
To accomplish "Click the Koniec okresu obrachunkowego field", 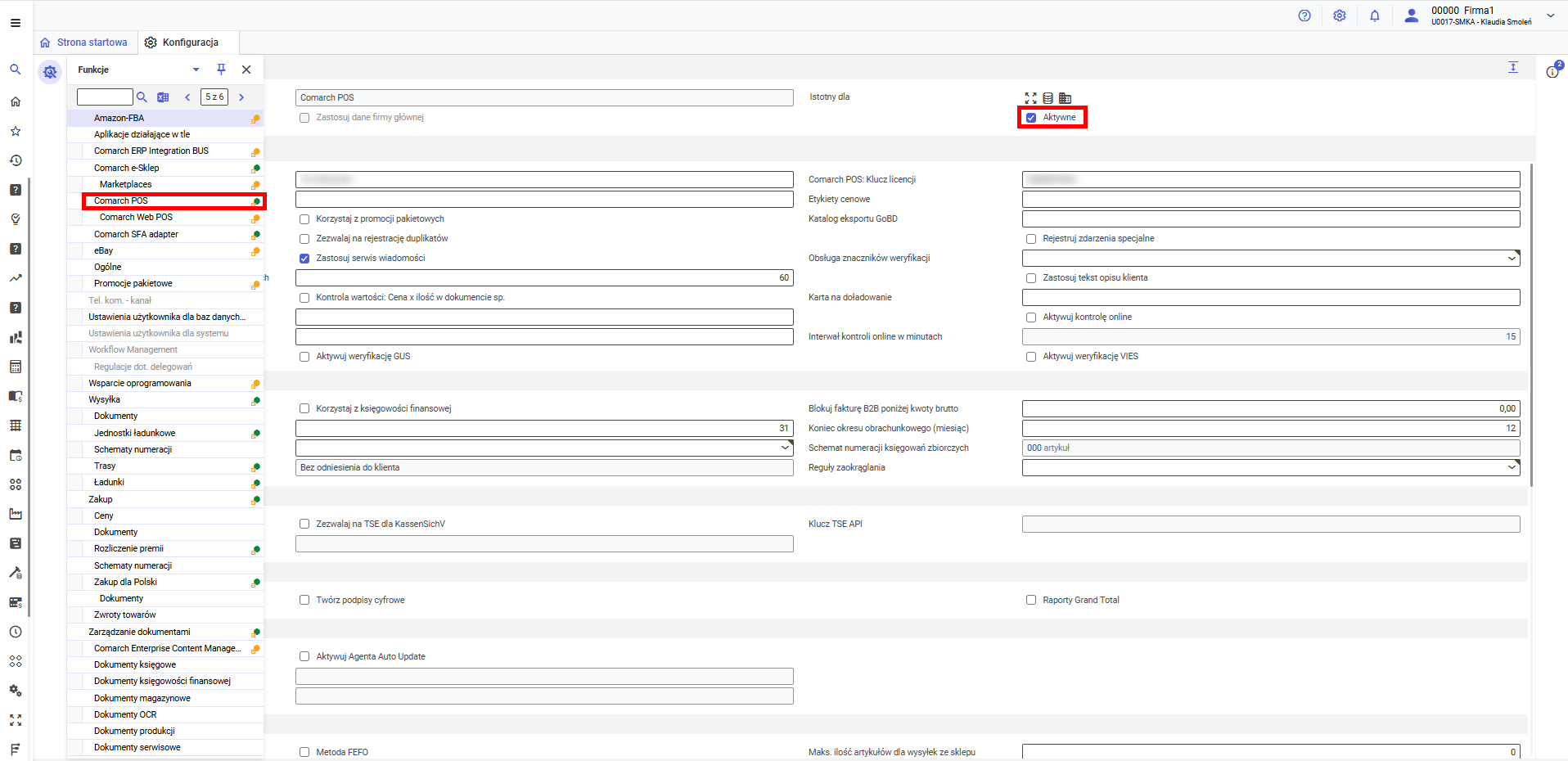I will click(1271, 428).
